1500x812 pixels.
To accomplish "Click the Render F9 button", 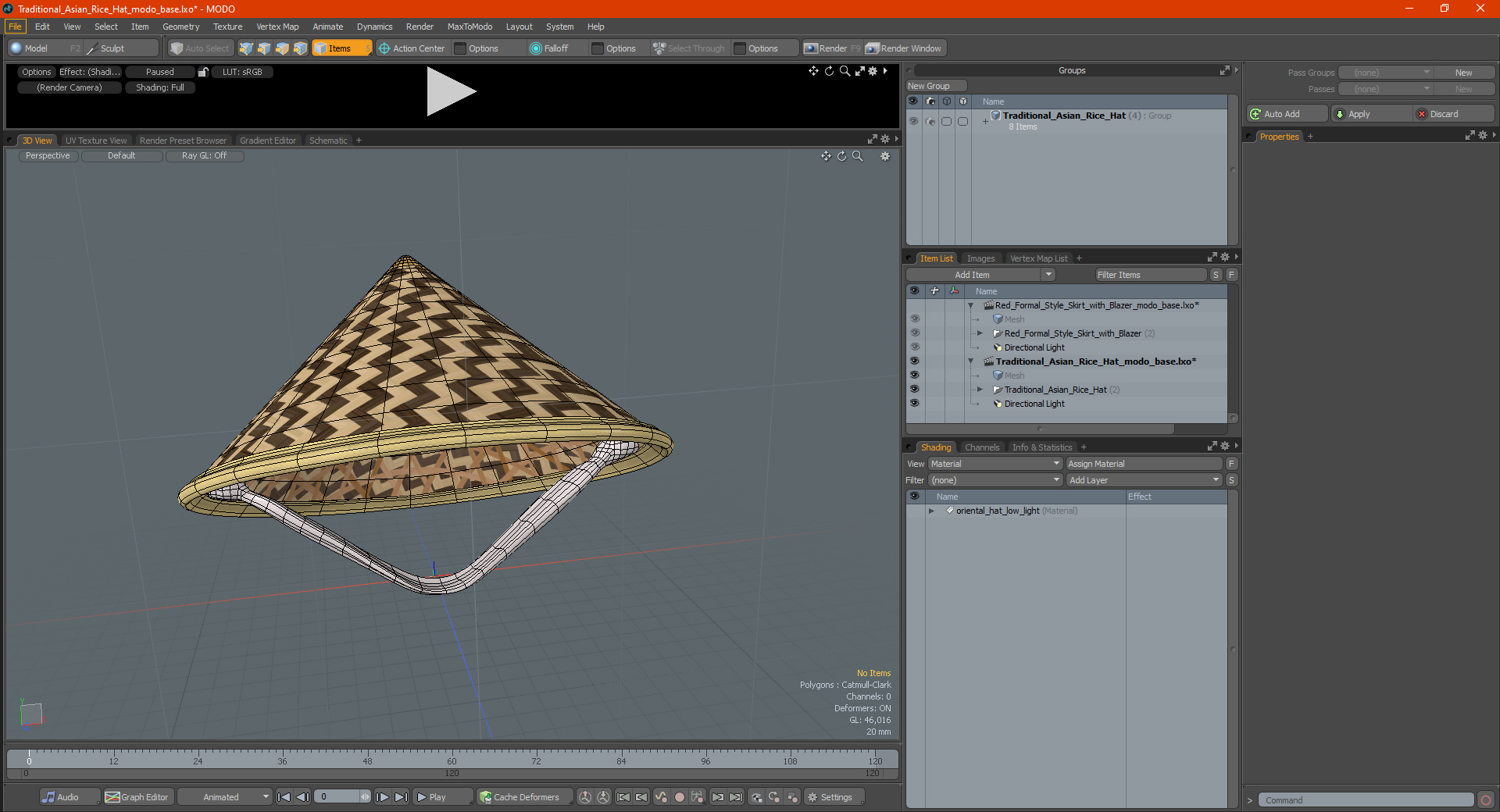I will coord(832,48).
